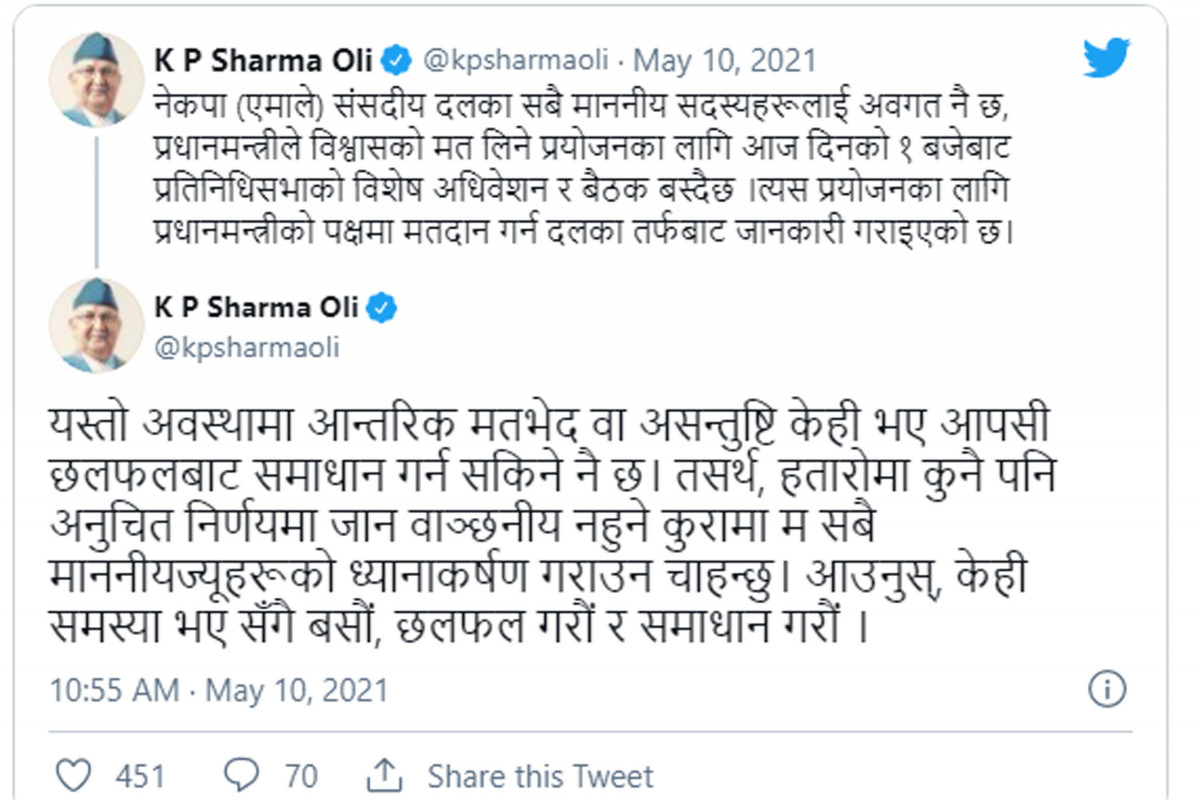Click the @kpsharmaoli handle in the top tweet
The image size is (1200, 800).
tap(516, 60)
